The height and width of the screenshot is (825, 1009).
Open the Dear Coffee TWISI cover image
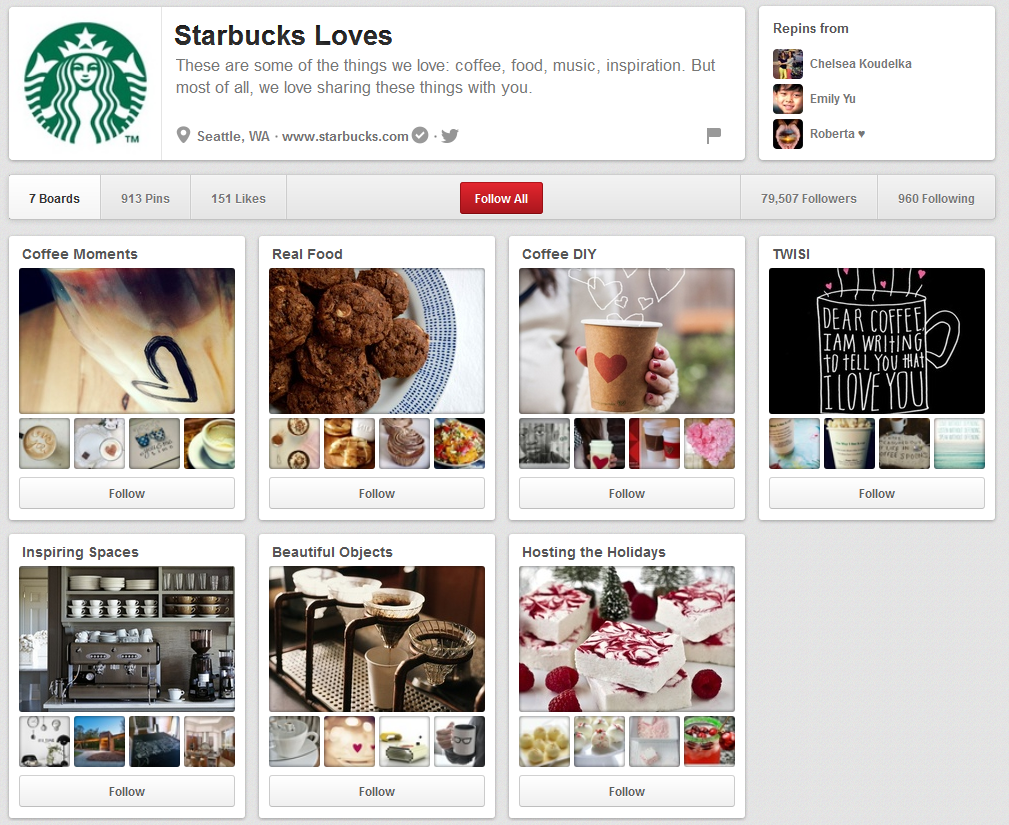876,341
